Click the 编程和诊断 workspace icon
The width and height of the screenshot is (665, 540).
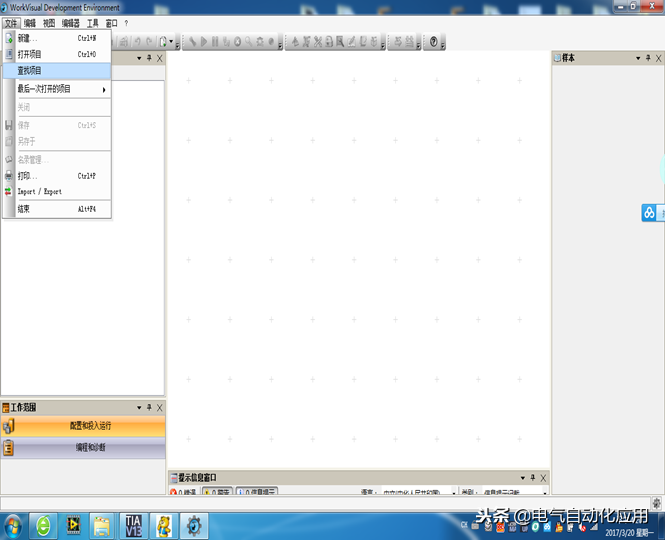(9, 448)
